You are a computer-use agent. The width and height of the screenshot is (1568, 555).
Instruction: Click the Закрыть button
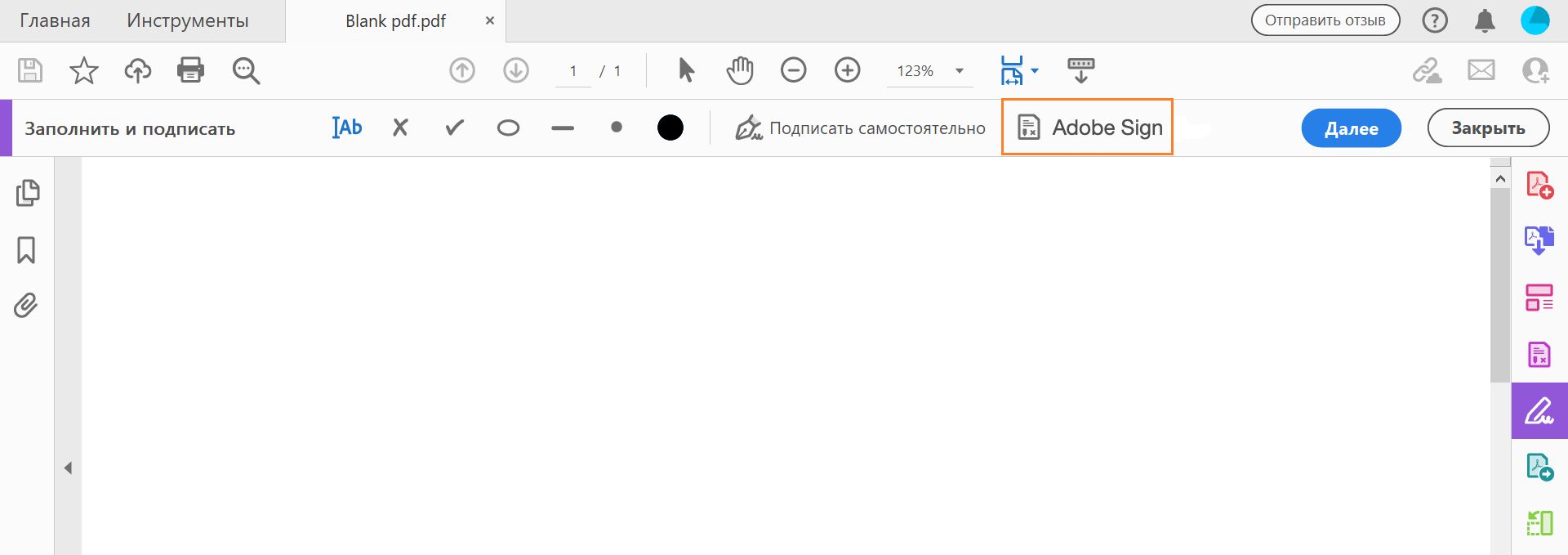pos(1488,128)
